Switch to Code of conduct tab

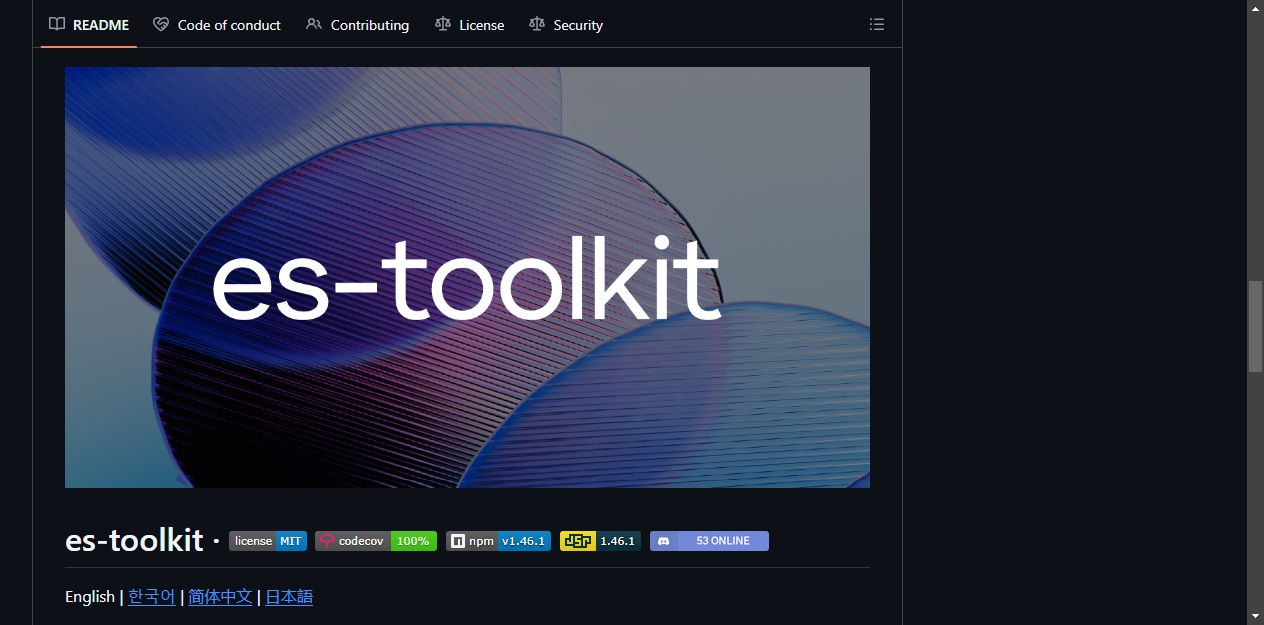coord(217,25)
